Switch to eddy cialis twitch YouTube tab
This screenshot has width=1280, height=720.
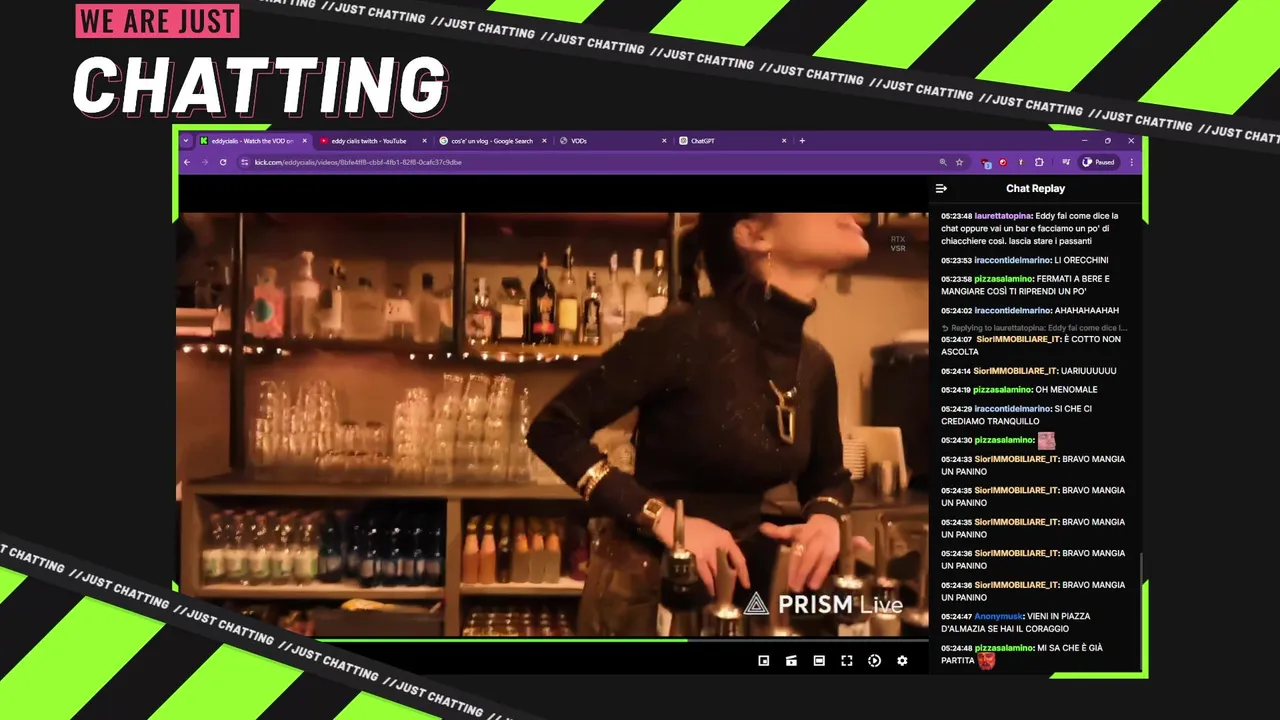pyautogui.click(x=373, y=141)
